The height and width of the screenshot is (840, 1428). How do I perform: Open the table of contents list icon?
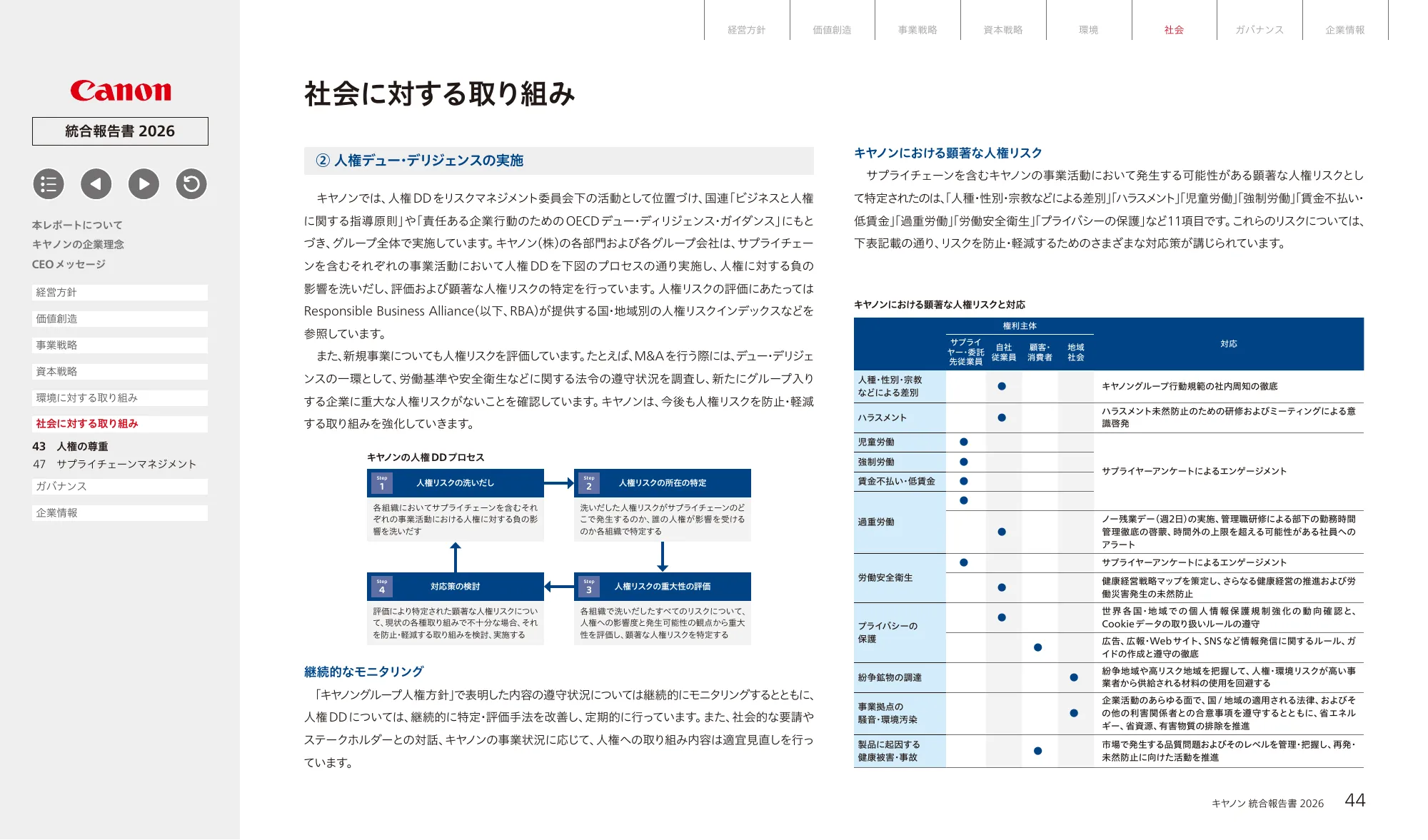(49, 184)
